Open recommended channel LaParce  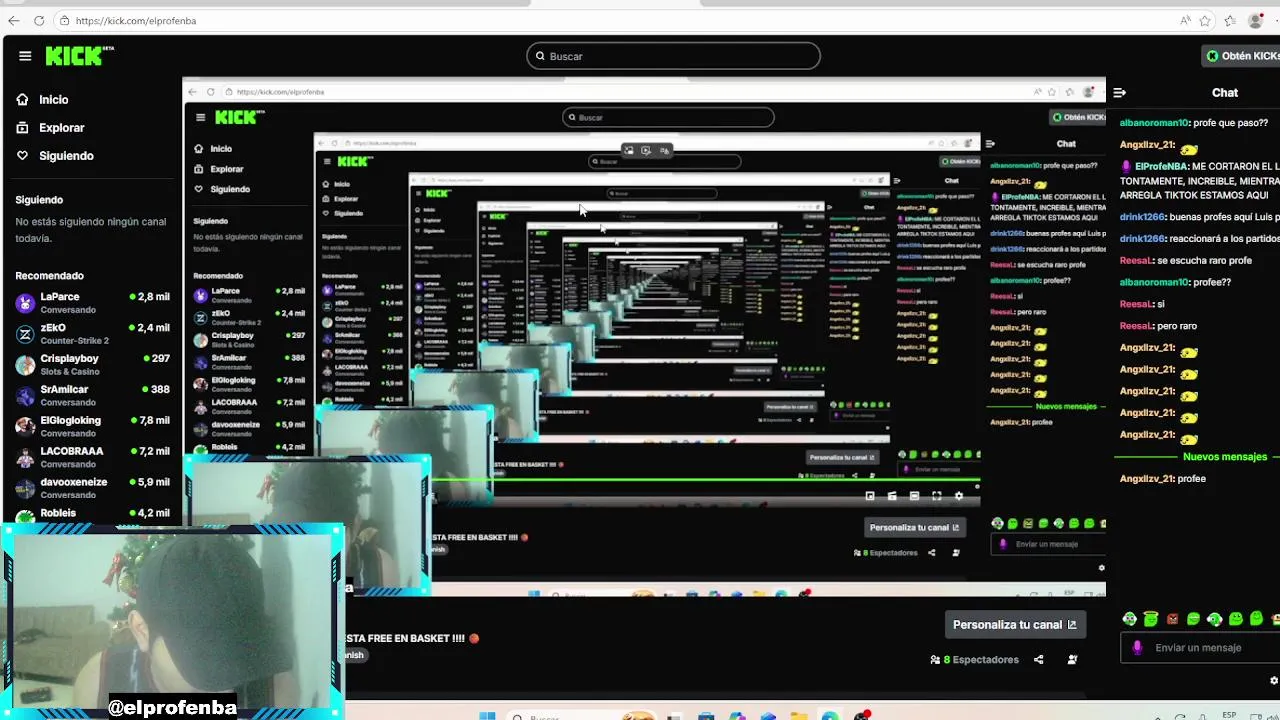(92, 303)
